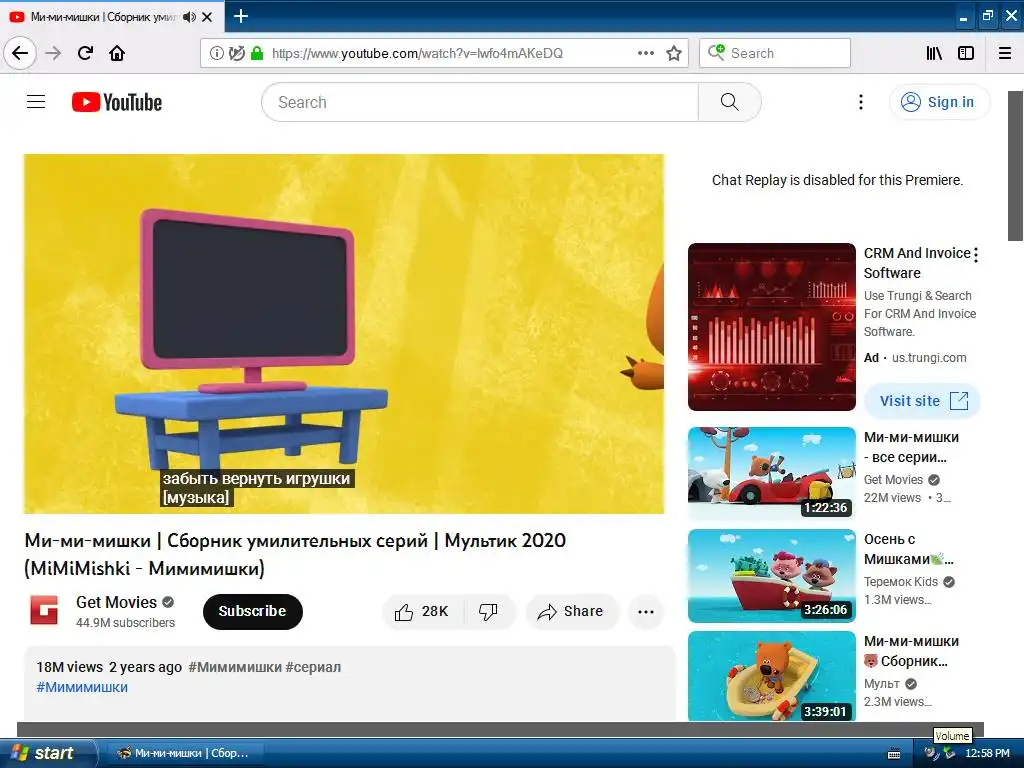Close the Ми-ми-мишки browser tab
Screen dimensions: 1024x768
tap(207, 17)
